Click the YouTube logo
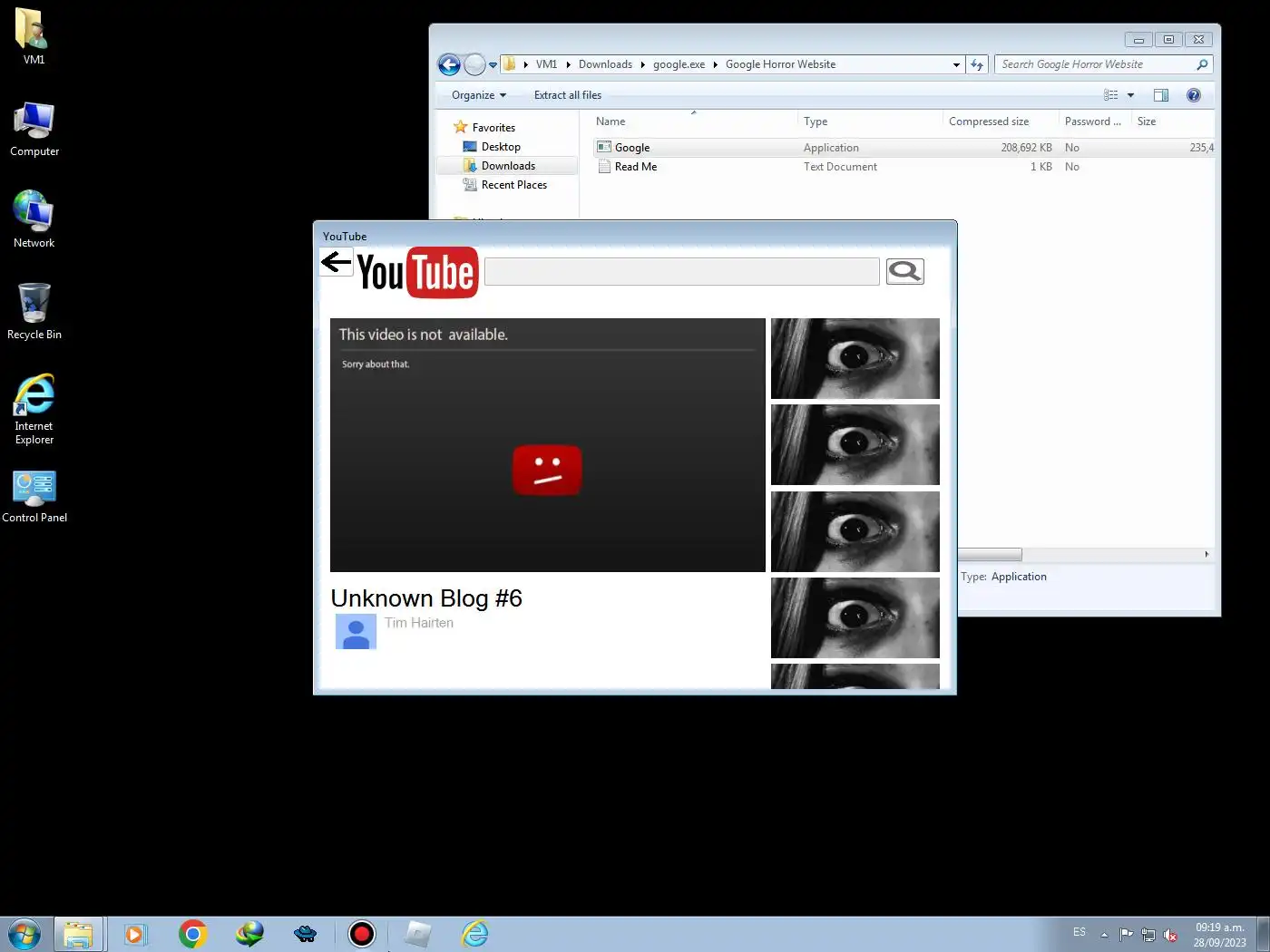 pos(417,272)
